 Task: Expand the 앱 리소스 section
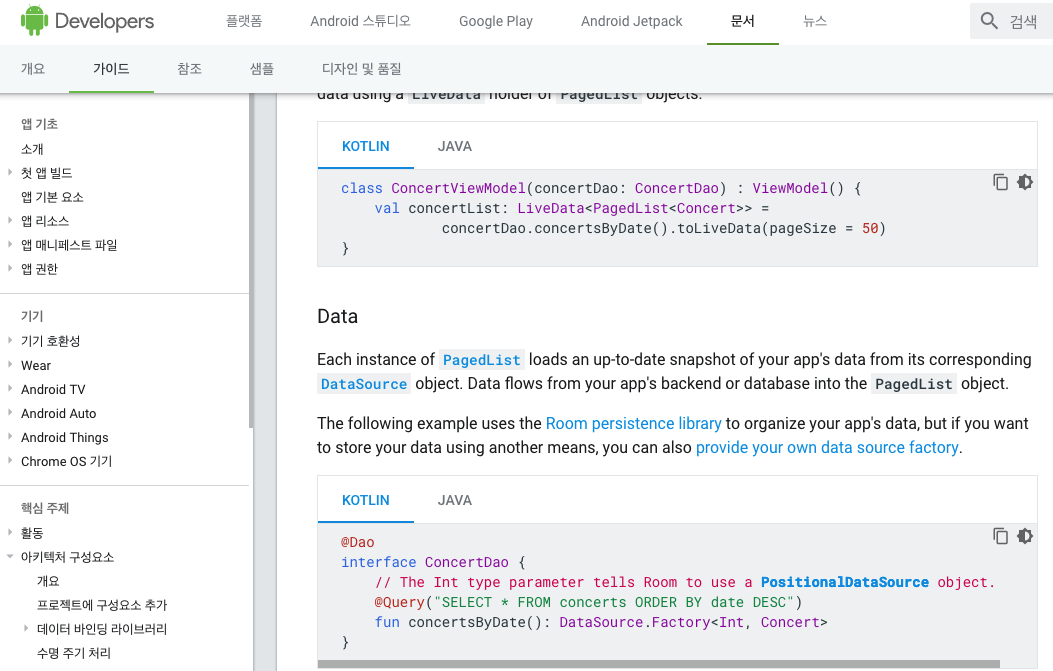(x=10, y=220)
